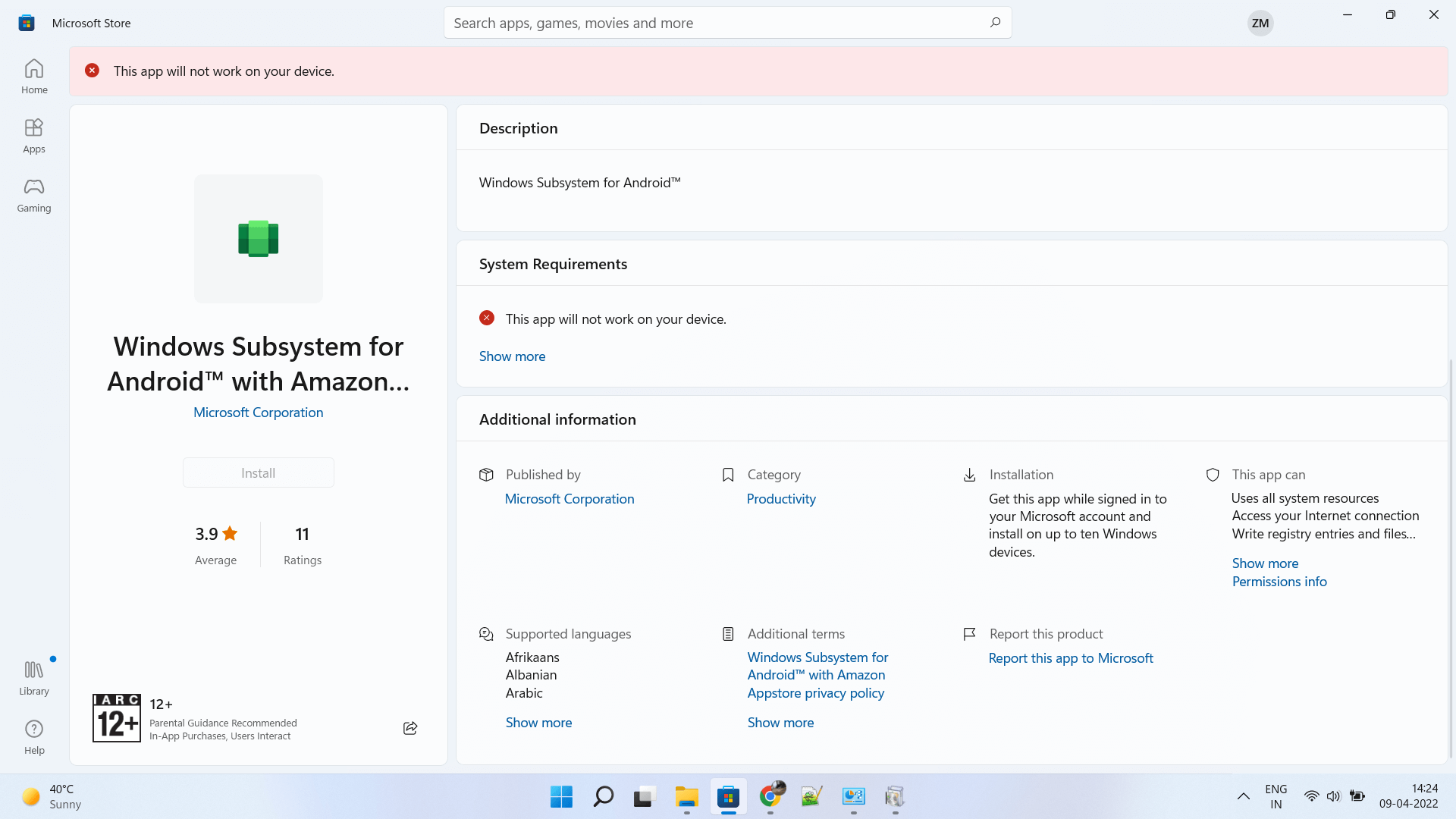Screen dimensions: 1456x819
Task: Report this app to Microsoft
Action: (x=1070, y=657)
